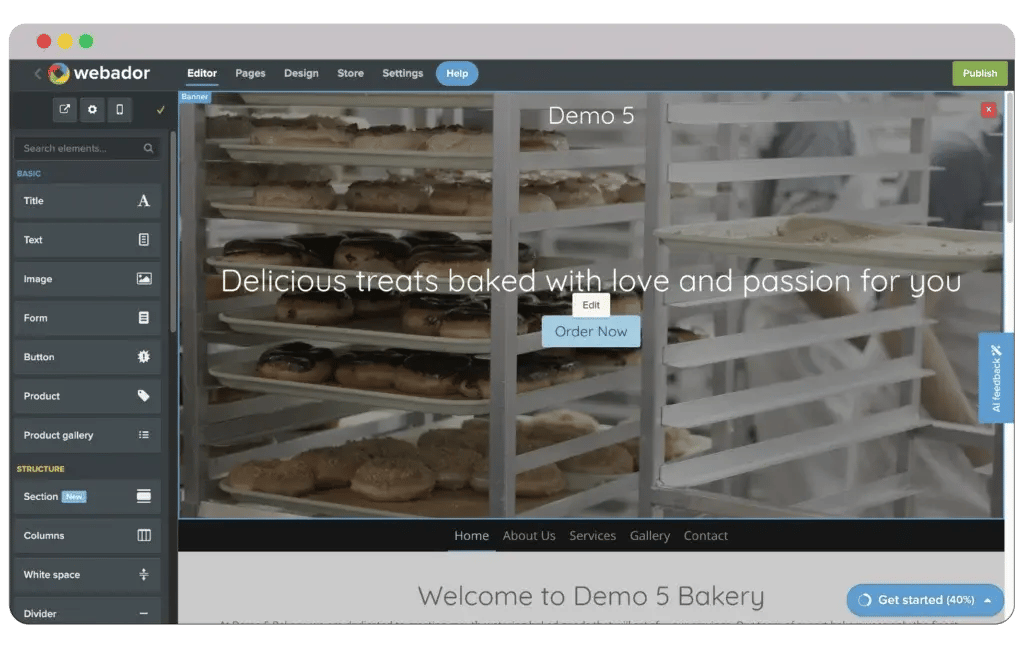Remove banner with red close button
The height and width of the screenshot is (648, 1024).
coord(988,109)
